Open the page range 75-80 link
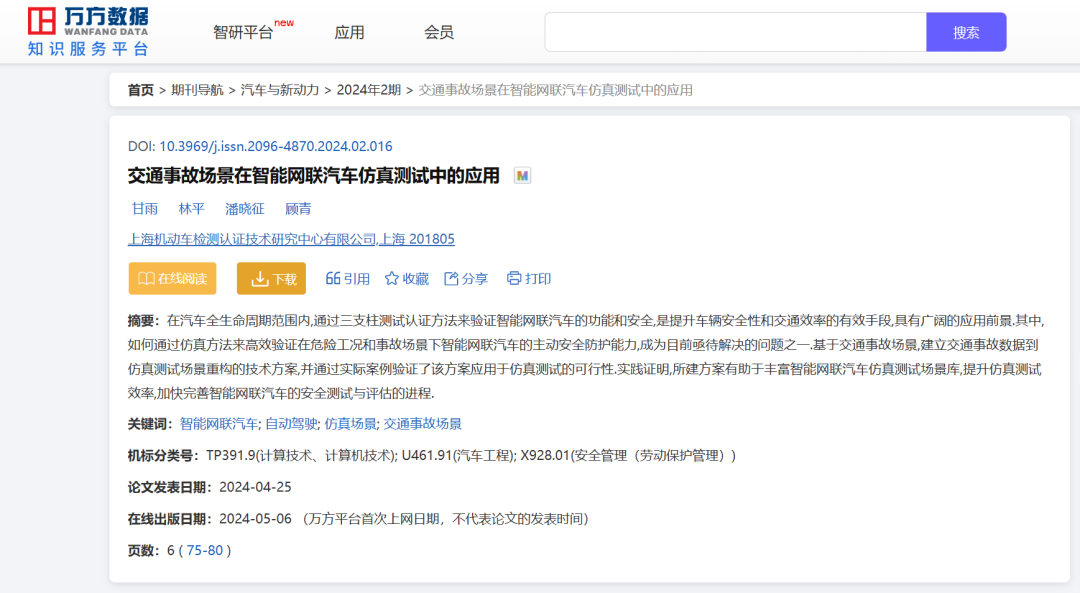The height and width of the screenshot is (593, 1080). click(x=205, y=550)
